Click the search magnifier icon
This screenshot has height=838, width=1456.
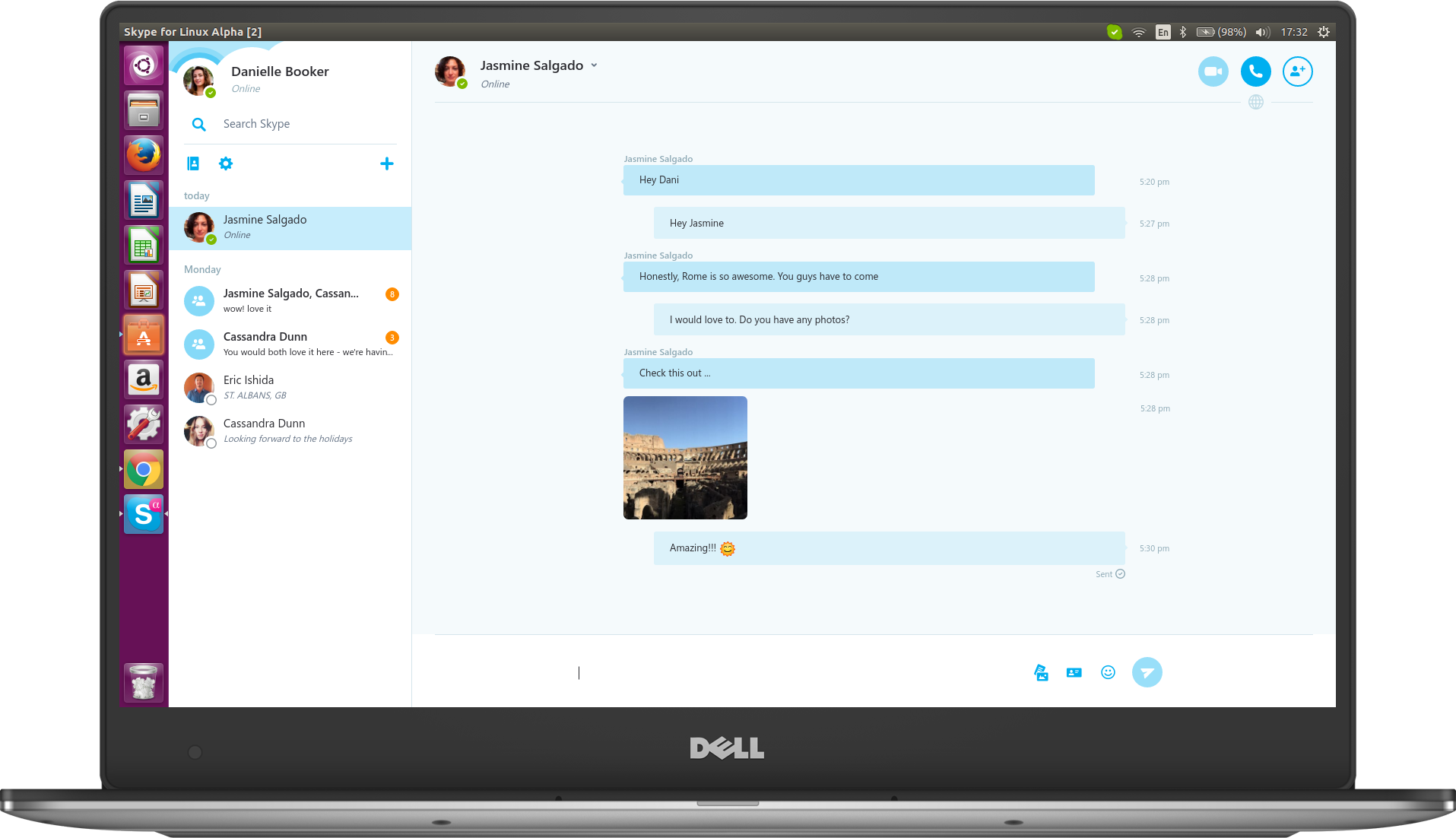click(198, 124)
